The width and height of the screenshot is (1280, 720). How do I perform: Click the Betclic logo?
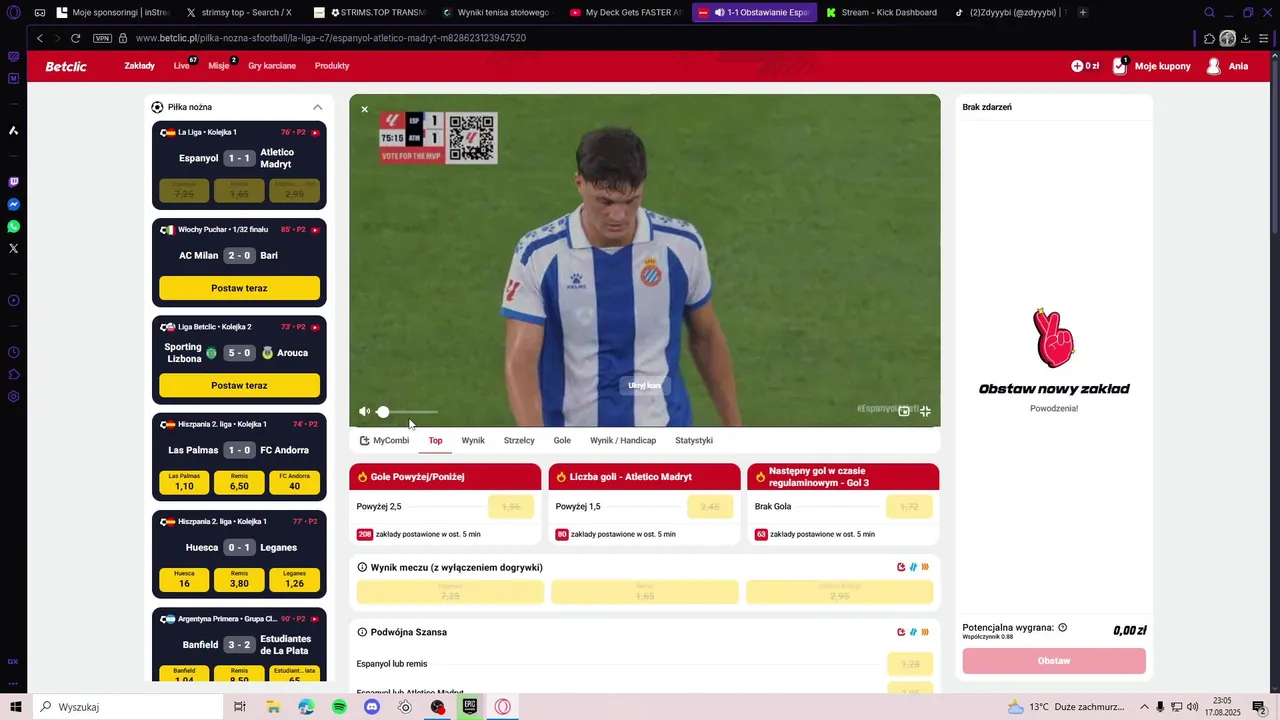coord(66,66)
